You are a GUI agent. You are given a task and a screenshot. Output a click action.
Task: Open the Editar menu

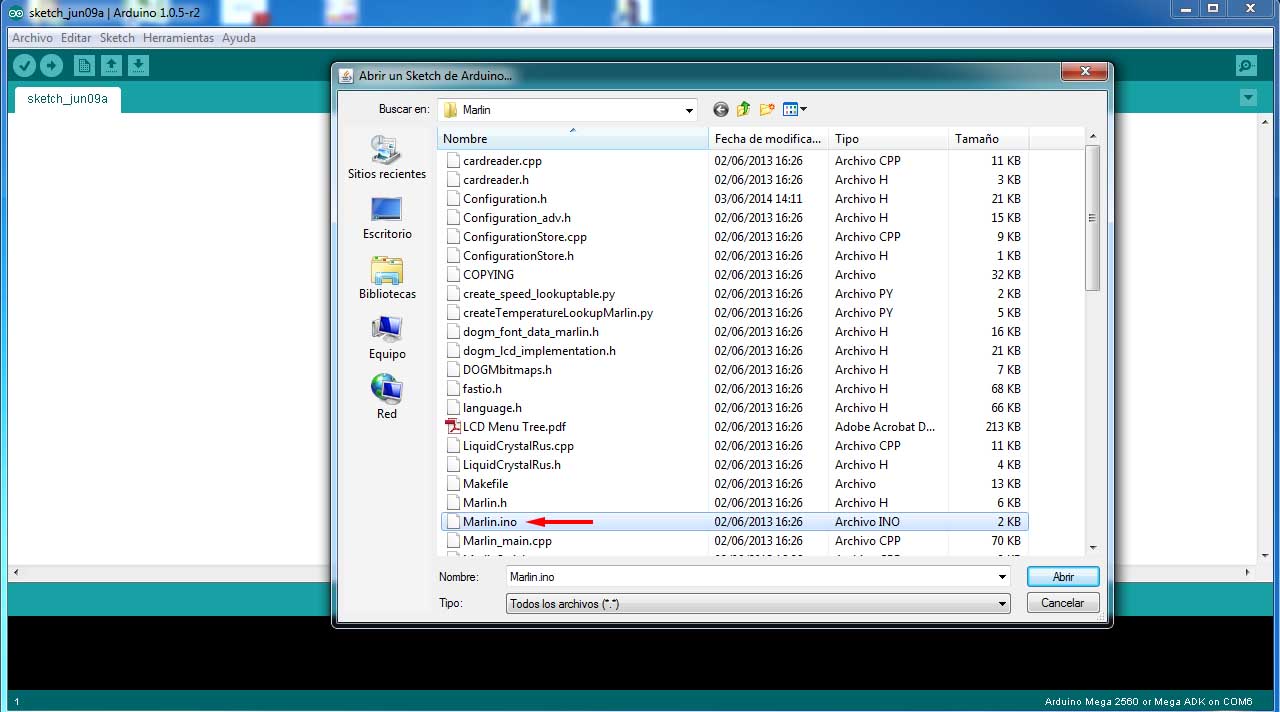pyautogui.click(x=76, y=38)
